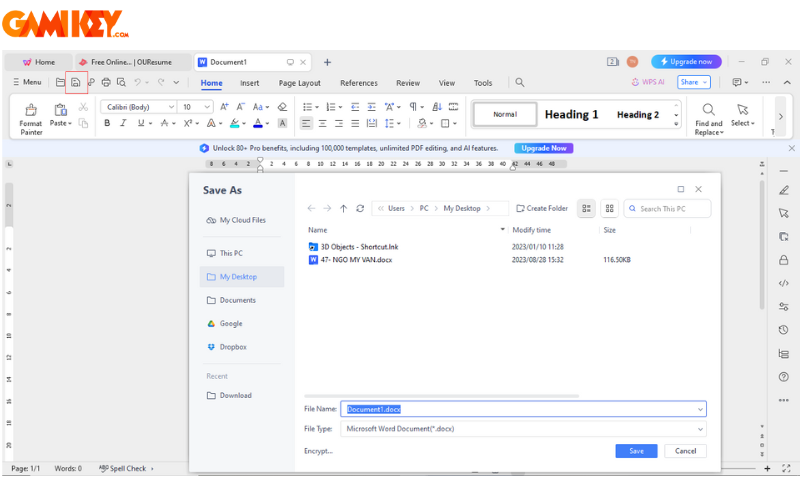Click the Save icon in the quick toolbar
Image resolution: width=800 pixels, height=500 pixels.
[76, 82]
